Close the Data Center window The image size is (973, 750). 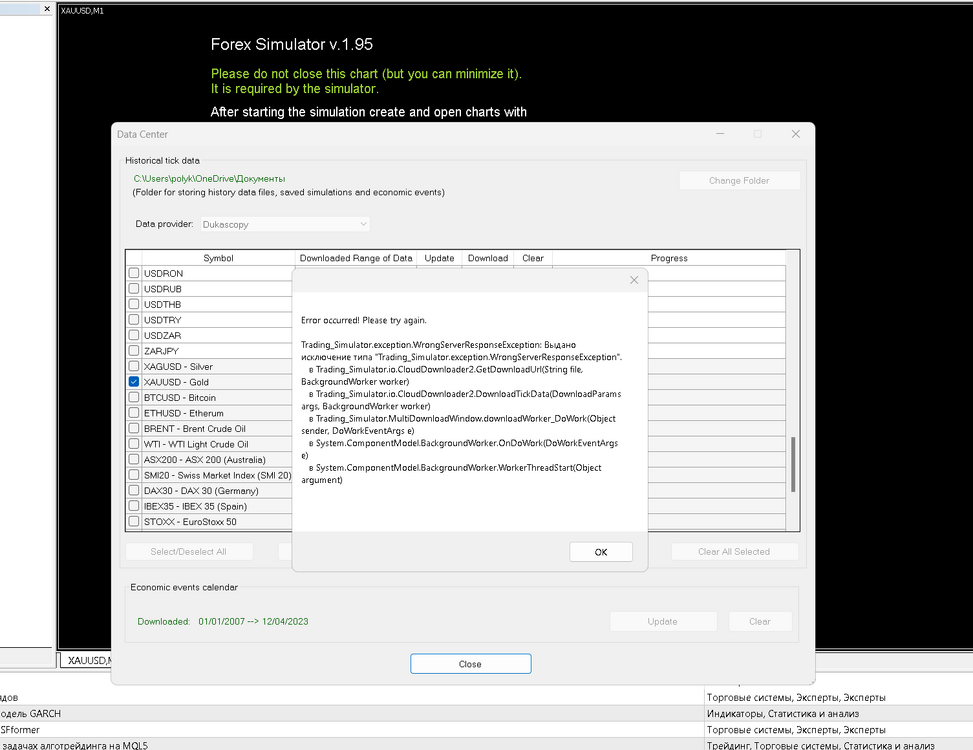[x=796, y=134]
